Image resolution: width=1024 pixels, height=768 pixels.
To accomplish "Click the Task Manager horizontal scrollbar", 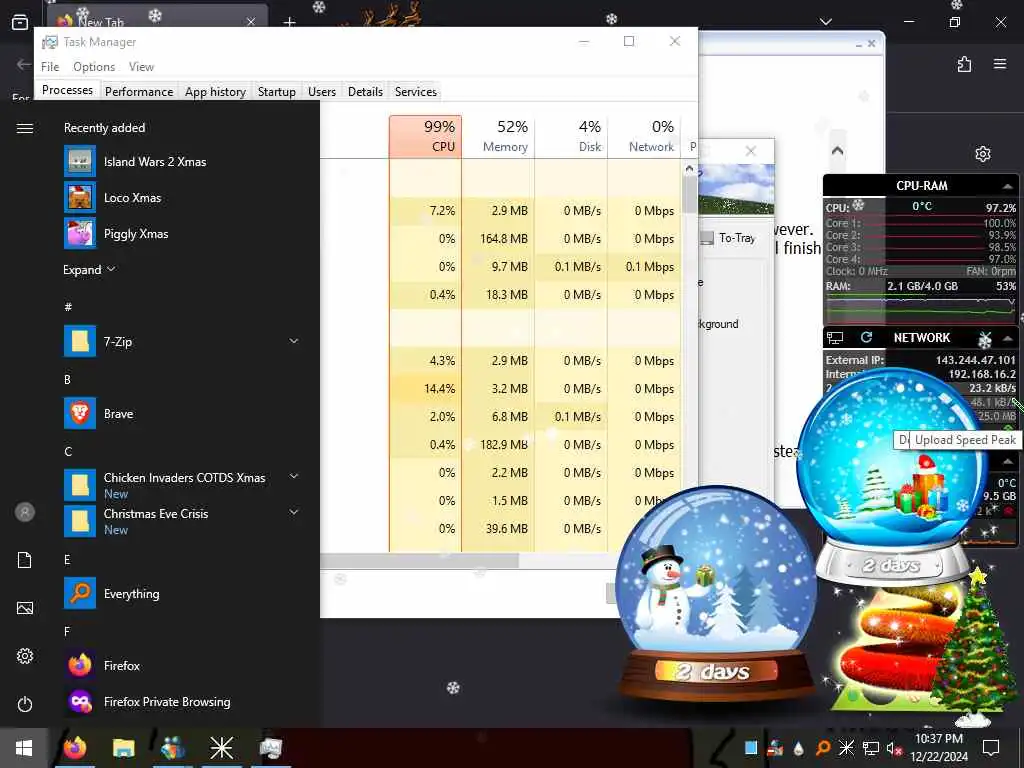I will (419, 560).
